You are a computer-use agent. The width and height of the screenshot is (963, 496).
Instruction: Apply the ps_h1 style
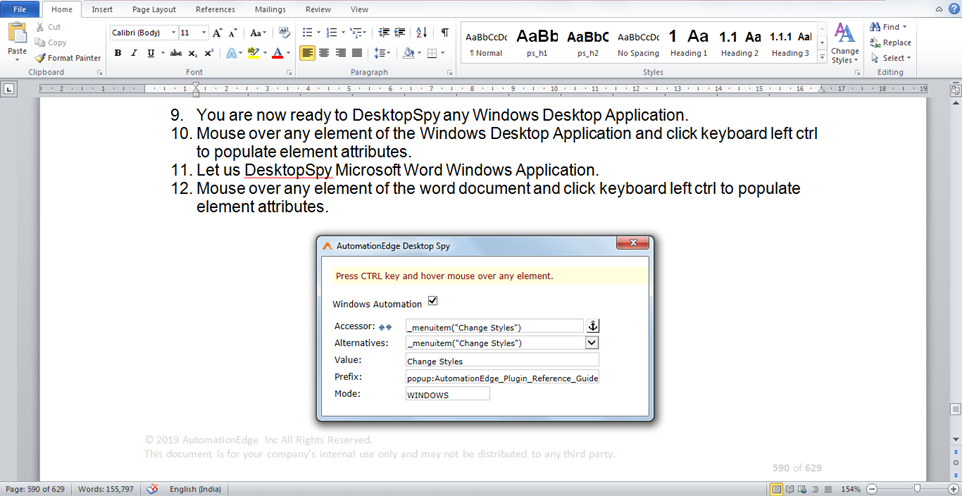click(537, 43)
